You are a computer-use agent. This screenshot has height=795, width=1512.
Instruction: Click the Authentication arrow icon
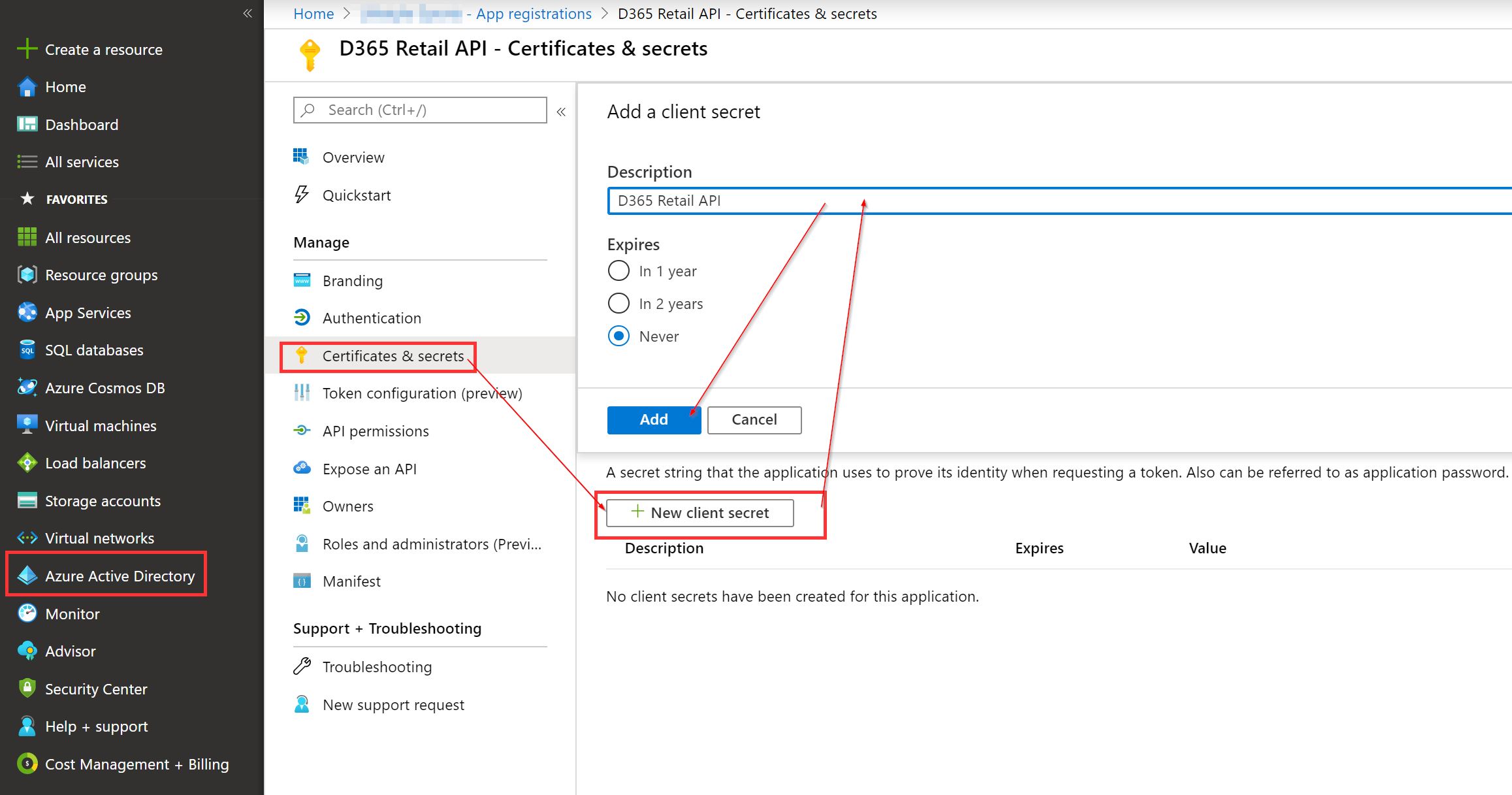pos(302,317)
